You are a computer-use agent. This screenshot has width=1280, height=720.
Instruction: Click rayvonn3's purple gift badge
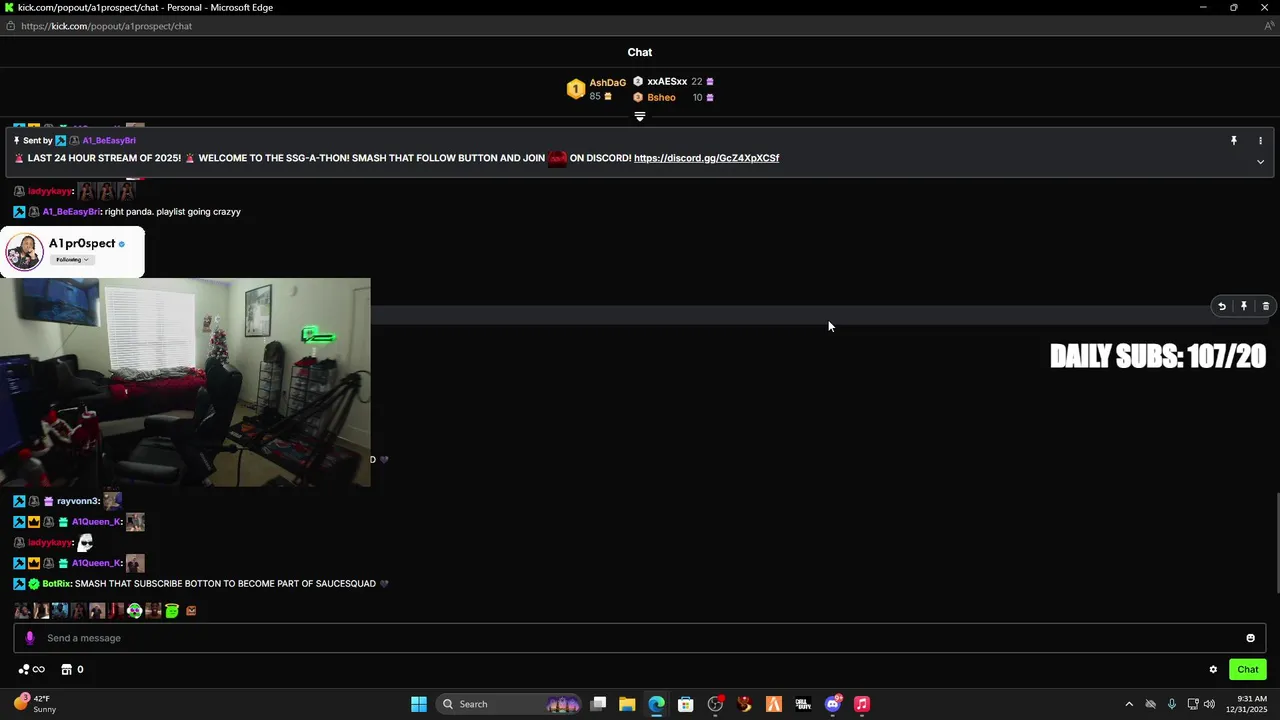(x=48, y=501)
